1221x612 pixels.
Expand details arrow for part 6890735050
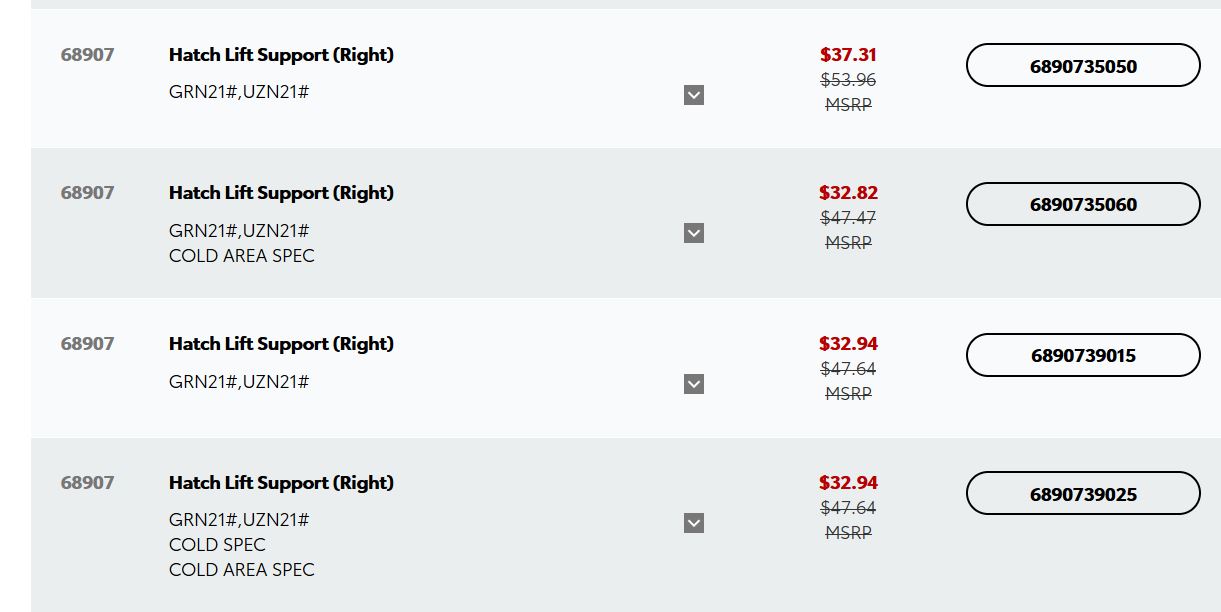pyautogui.click(x=694, y=95)
